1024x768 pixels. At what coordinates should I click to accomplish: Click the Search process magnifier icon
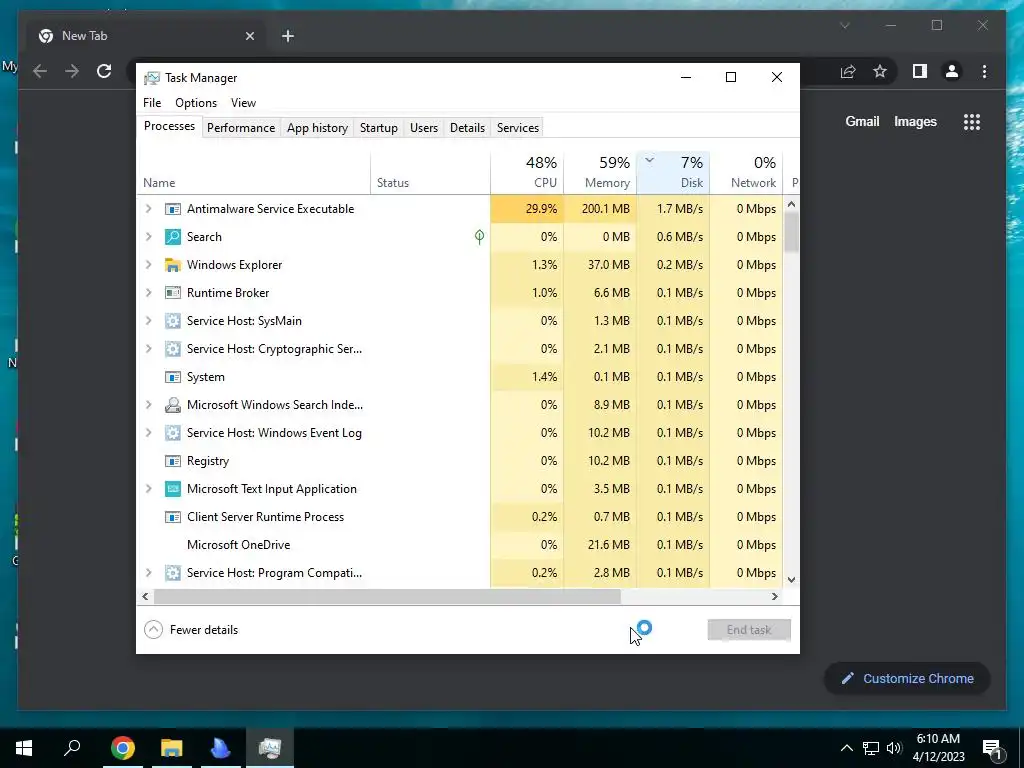[172, 237]
